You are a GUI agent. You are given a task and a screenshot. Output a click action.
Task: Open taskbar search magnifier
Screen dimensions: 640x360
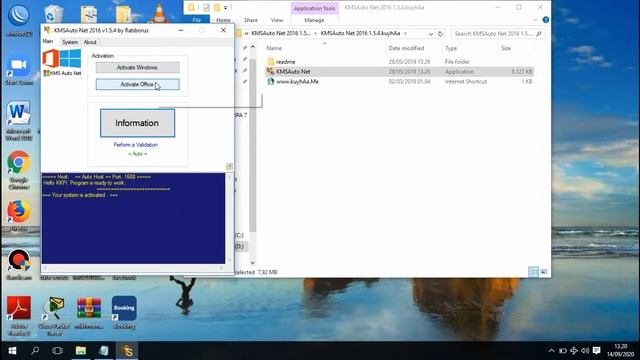tap(35, 351)
